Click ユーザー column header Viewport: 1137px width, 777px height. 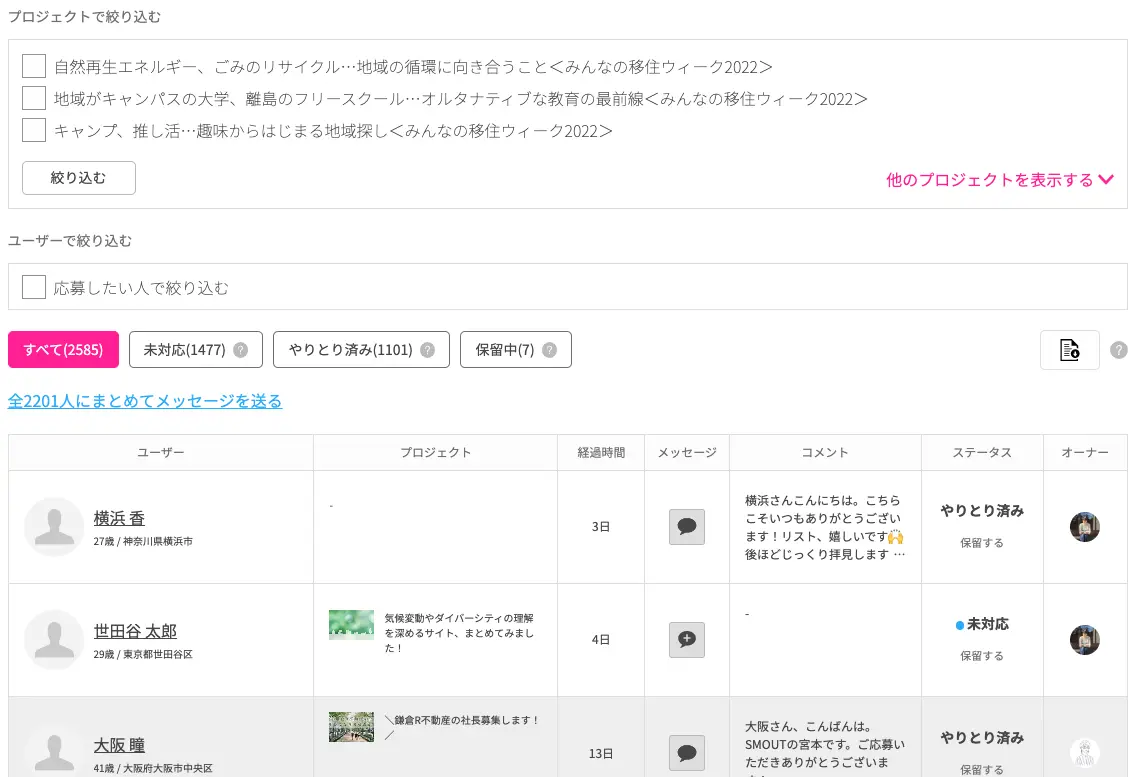click(161, 452)
